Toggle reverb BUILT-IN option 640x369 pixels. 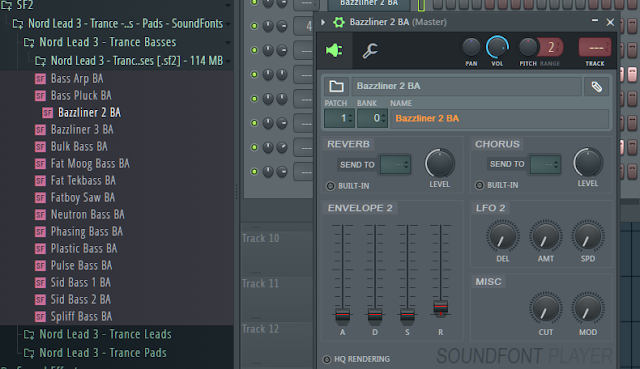[330, 186]
